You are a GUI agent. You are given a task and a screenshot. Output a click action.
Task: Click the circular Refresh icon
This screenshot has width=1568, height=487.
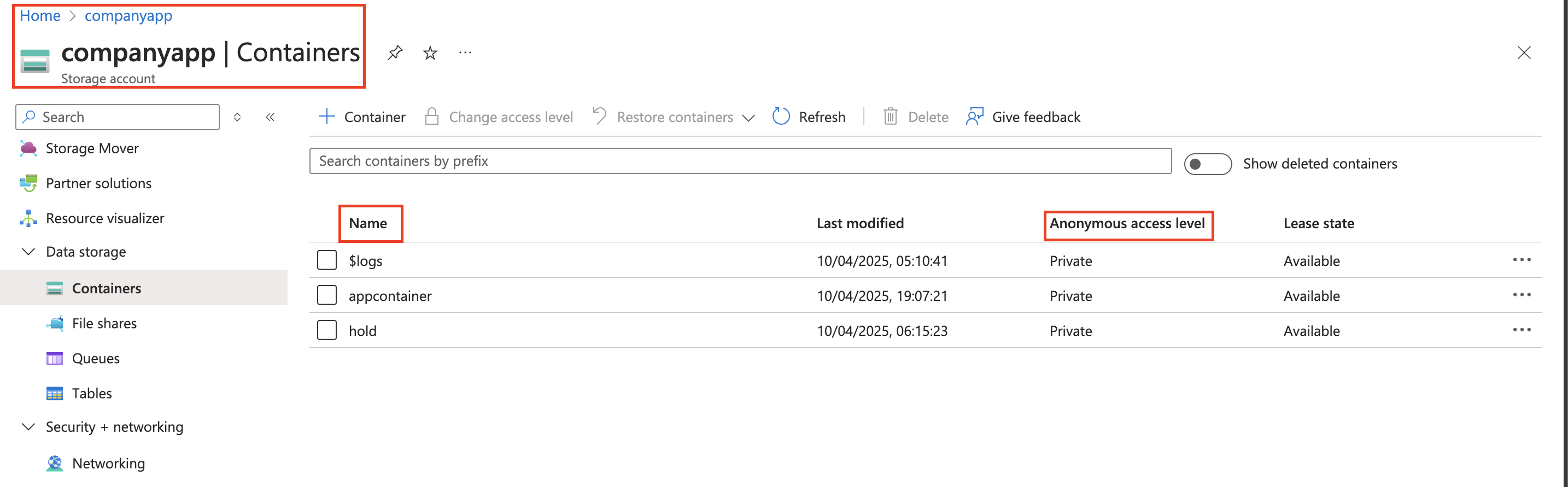click(x=781, y=117)
